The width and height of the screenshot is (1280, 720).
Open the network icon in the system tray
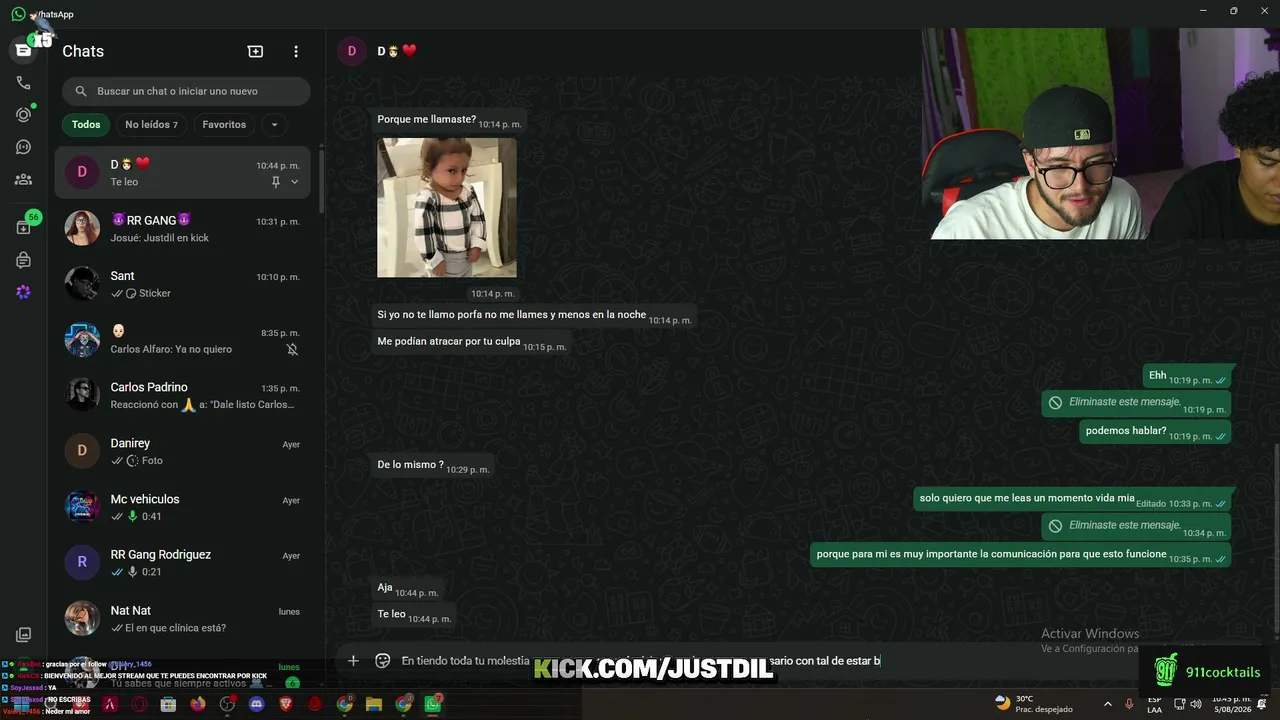(1179, 704)
